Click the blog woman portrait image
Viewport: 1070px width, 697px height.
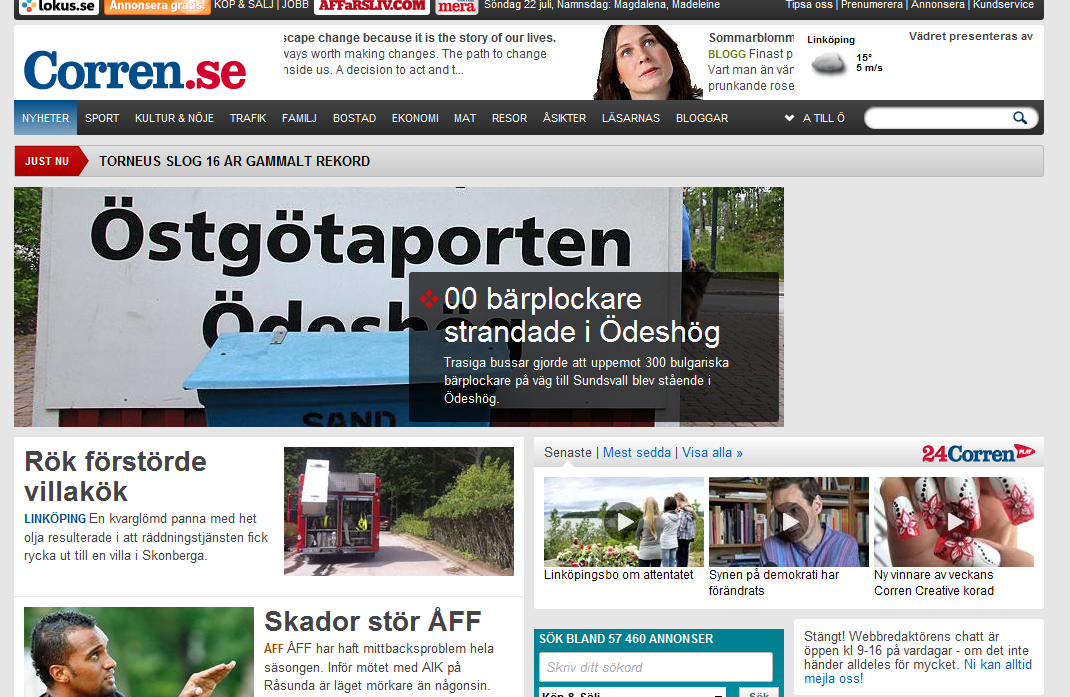pos(647,62)
